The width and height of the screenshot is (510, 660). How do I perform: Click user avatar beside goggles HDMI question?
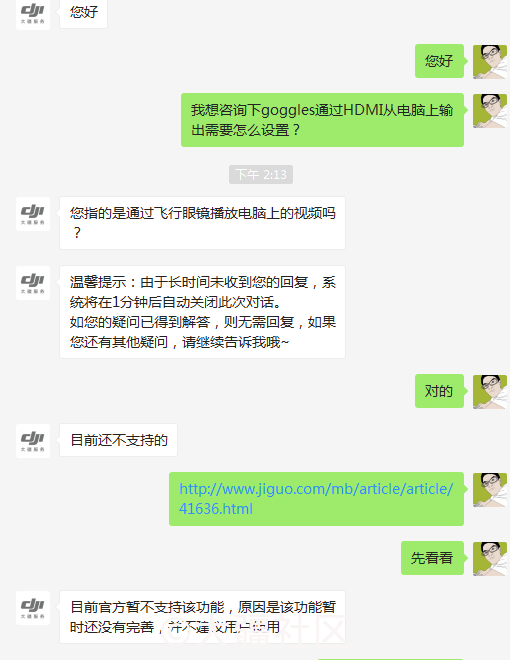[490, 111]
